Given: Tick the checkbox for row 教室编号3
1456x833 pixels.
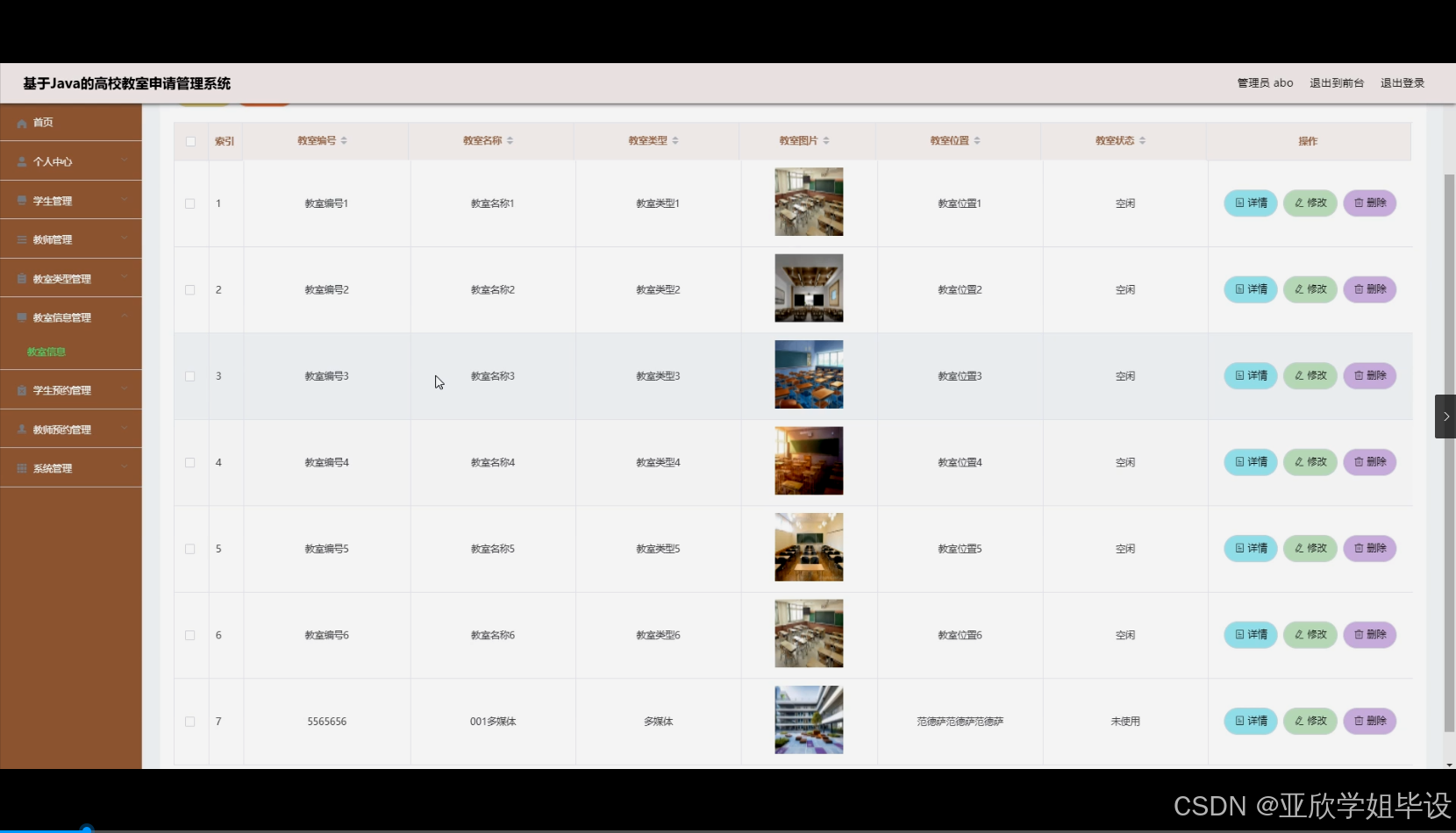Looking at the screenshot, I should click(190, 376).
